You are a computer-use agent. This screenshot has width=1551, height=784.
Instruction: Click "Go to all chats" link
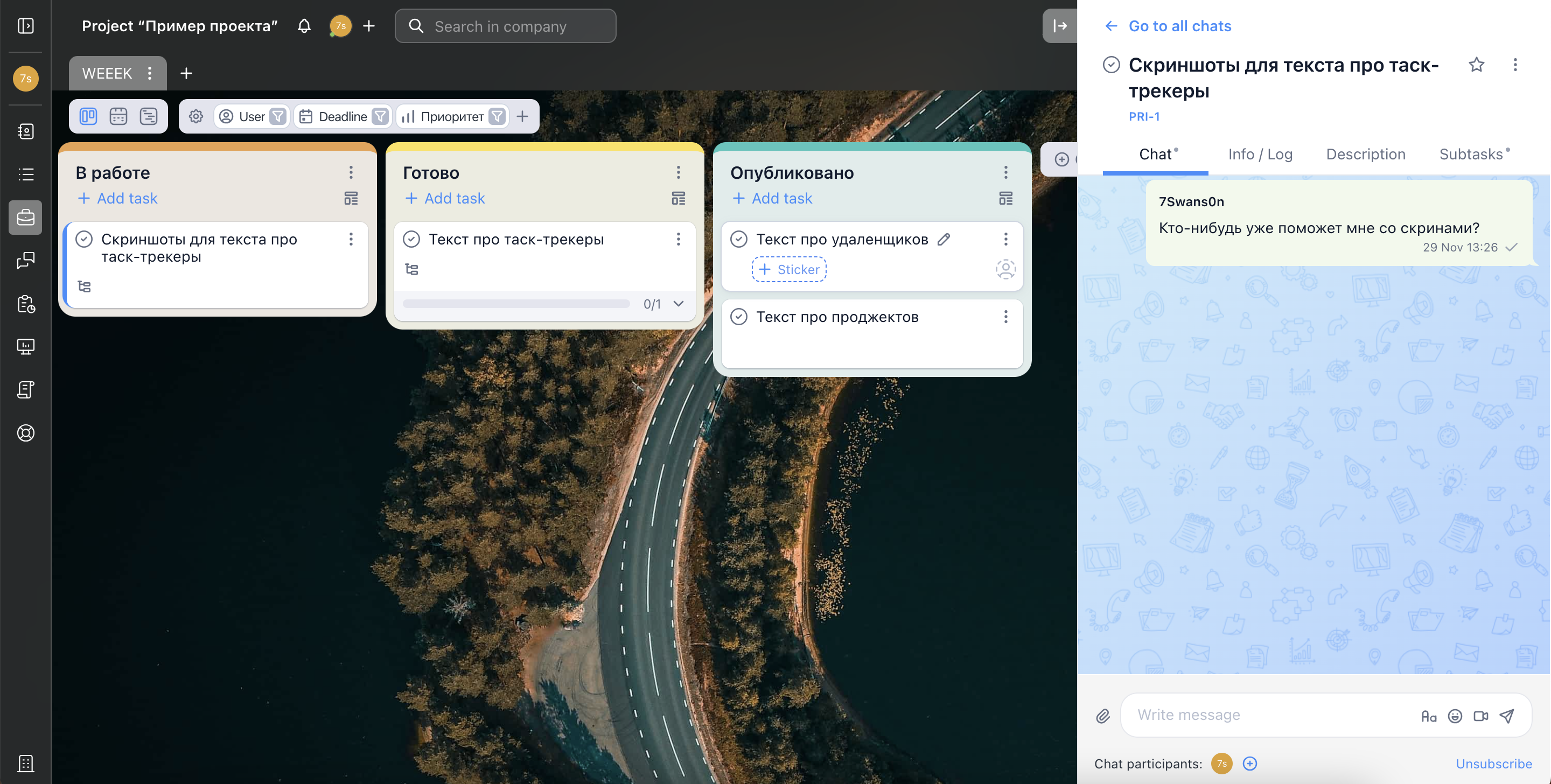point(1179,26)
